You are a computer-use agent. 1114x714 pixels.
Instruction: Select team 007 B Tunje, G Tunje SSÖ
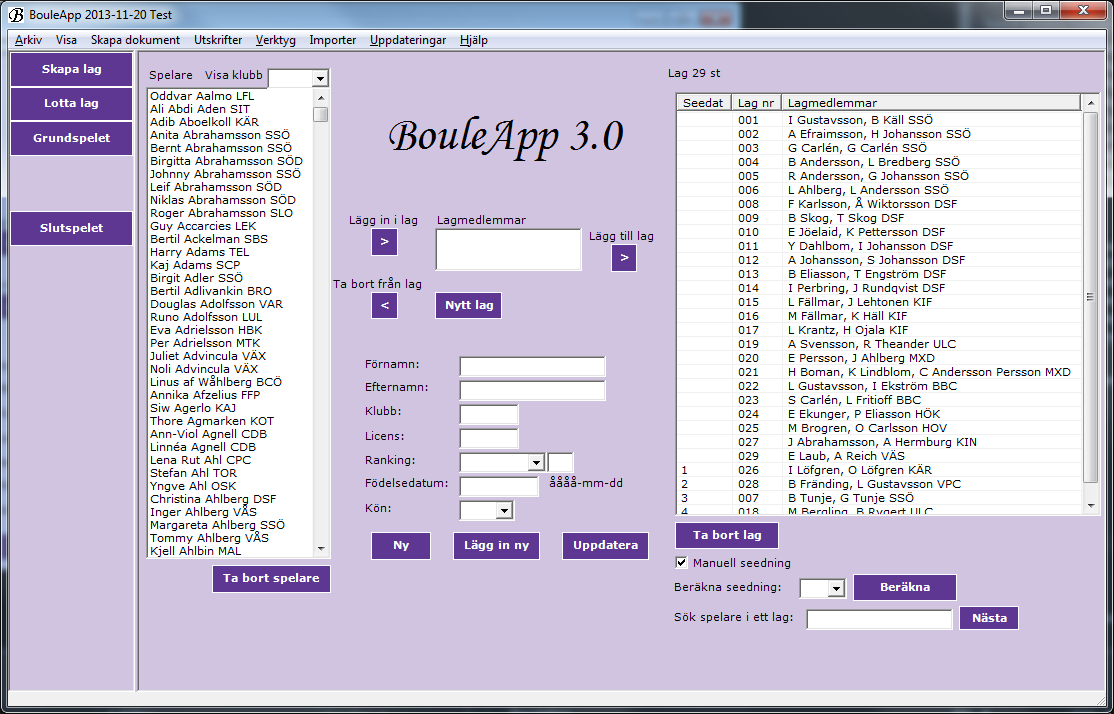click(x=879, y=498)
